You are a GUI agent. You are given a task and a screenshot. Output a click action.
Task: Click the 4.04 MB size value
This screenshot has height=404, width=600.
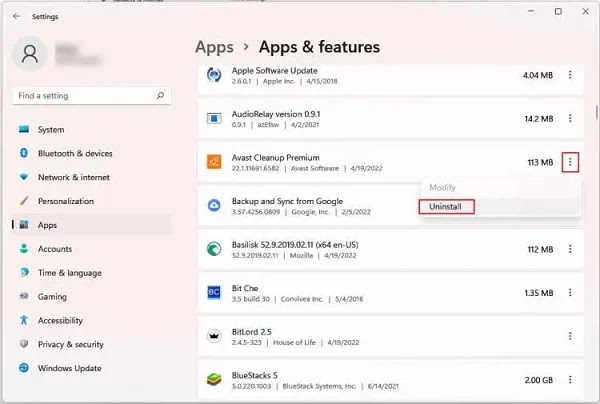click(538, 75)
